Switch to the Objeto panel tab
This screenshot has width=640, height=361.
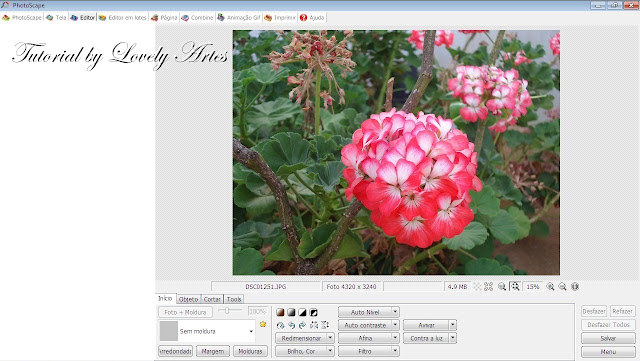click(189, 299)
